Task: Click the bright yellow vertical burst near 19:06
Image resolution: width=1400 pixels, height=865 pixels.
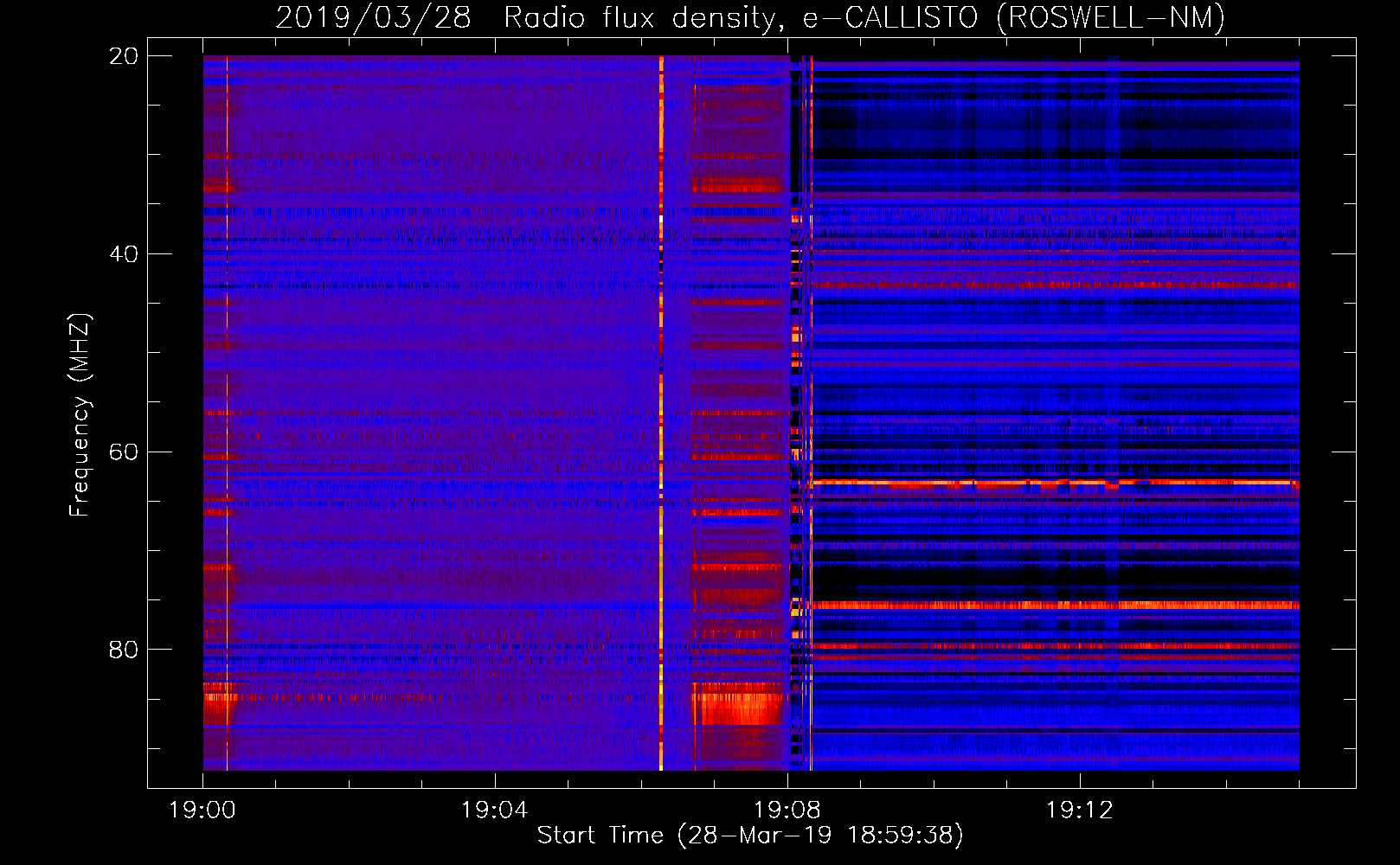Action: point(661,413)
